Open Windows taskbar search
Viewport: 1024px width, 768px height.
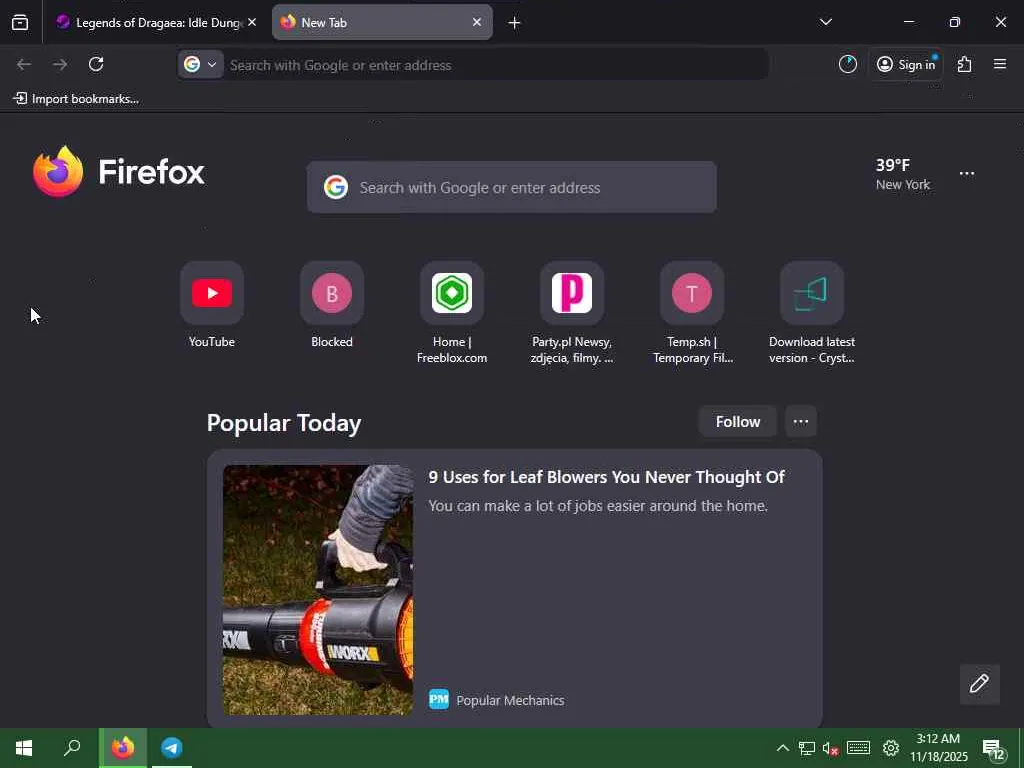click(72, 748)
